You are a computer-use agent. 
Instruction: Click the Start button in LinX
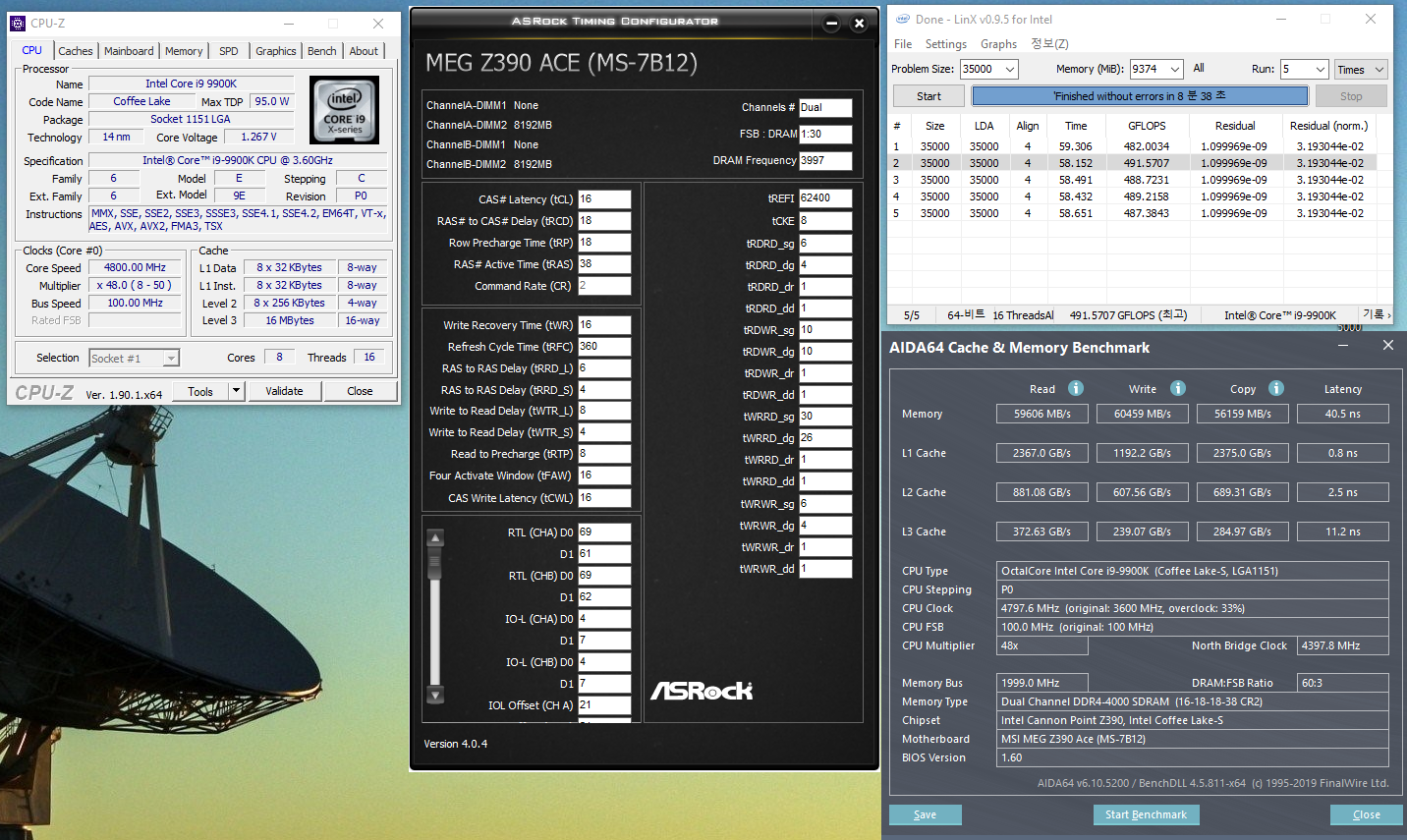click(929, 96)
